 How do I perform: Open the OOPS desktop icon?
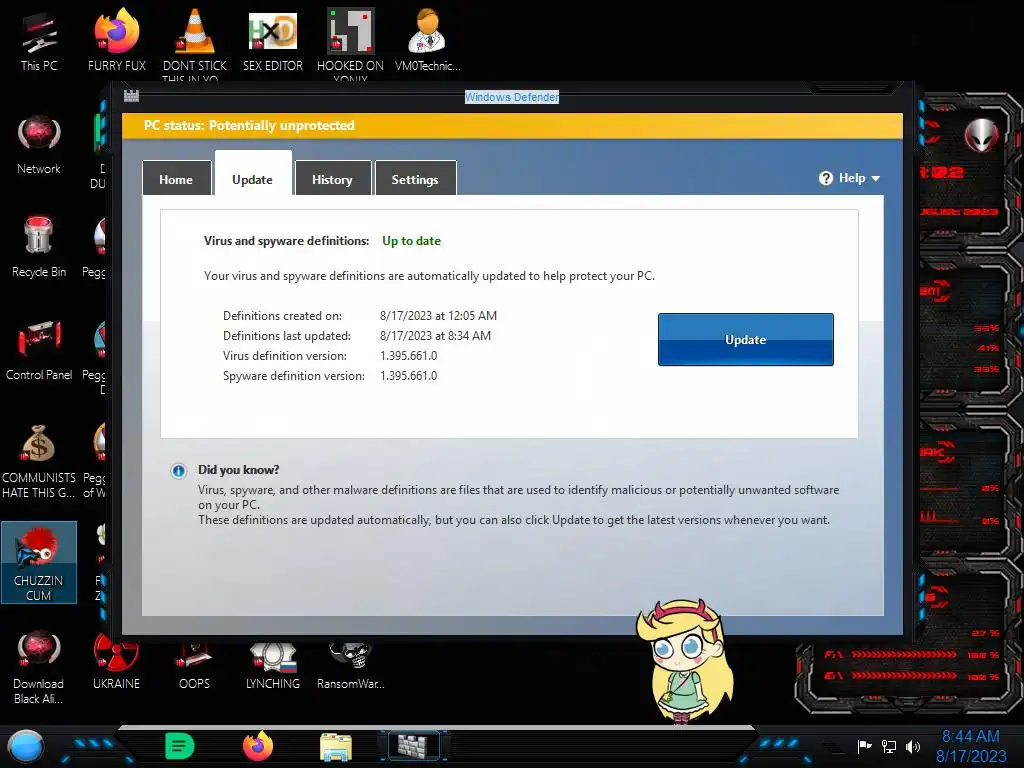click(195, 665)
